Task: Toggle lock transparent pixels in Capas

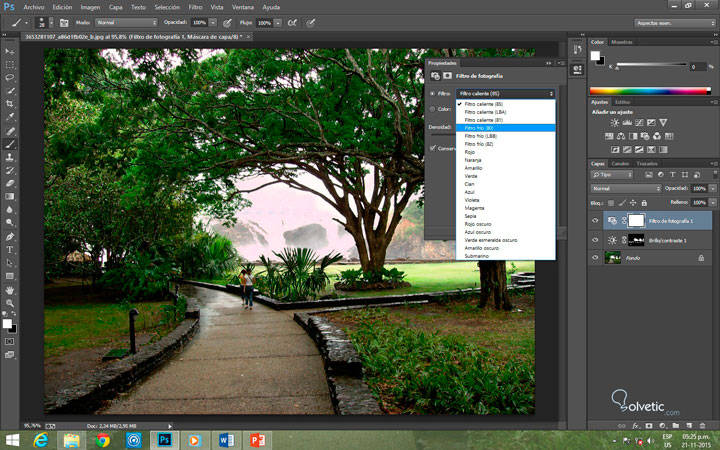Action: coord(611,202)
